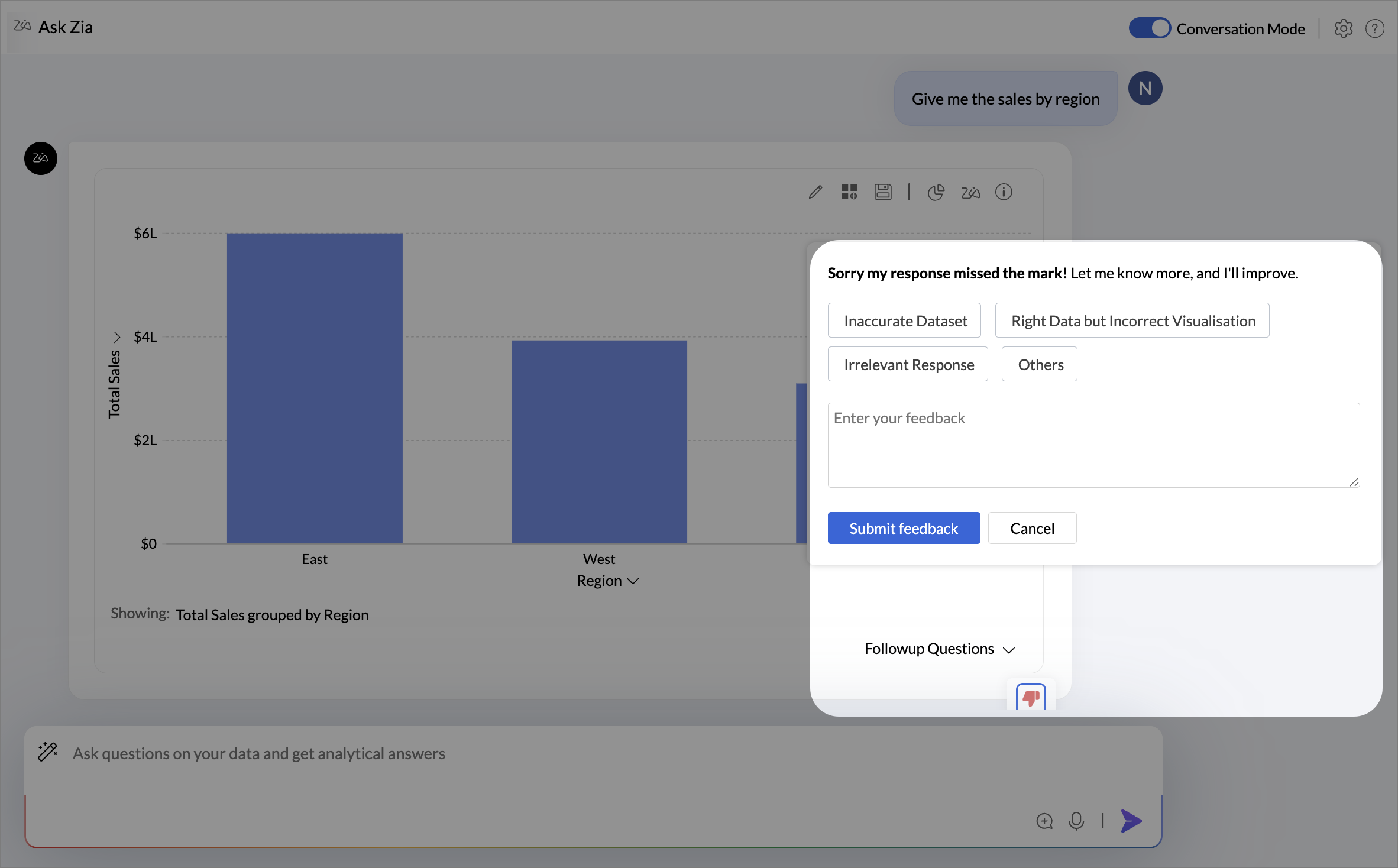Click the save report icon
This screenshot has width=1398, height=868.
(883, 192)
